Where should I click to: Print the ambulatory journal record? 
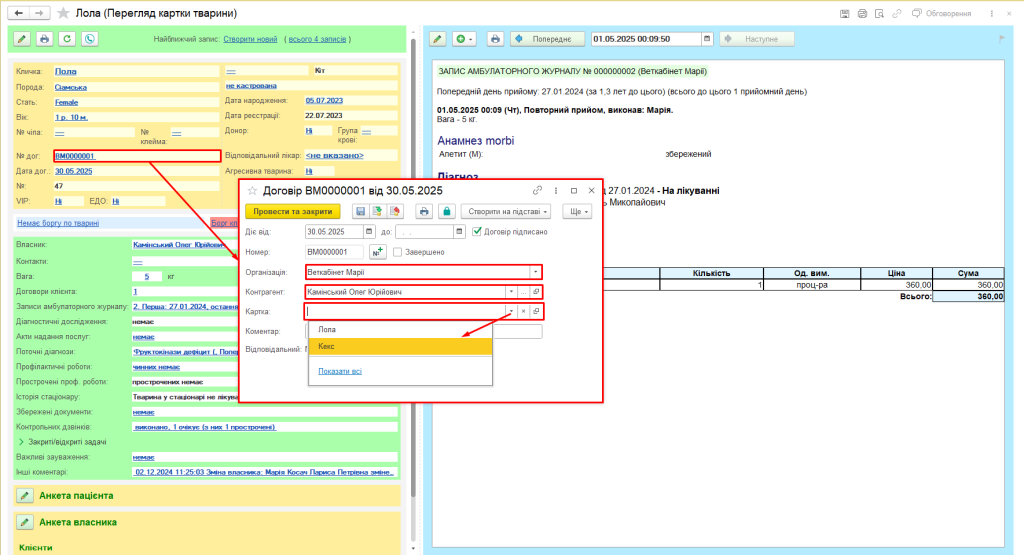click(x=495, y=39)
